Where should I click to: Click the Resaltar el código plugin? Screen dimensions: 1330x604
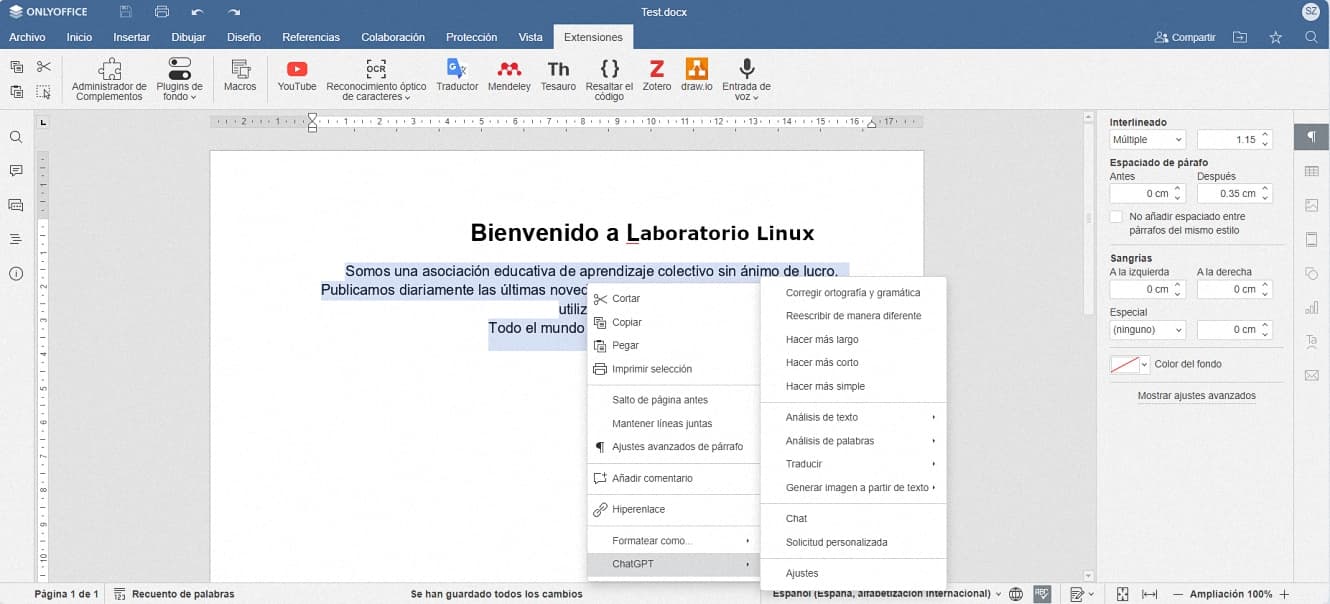[609, 78]
